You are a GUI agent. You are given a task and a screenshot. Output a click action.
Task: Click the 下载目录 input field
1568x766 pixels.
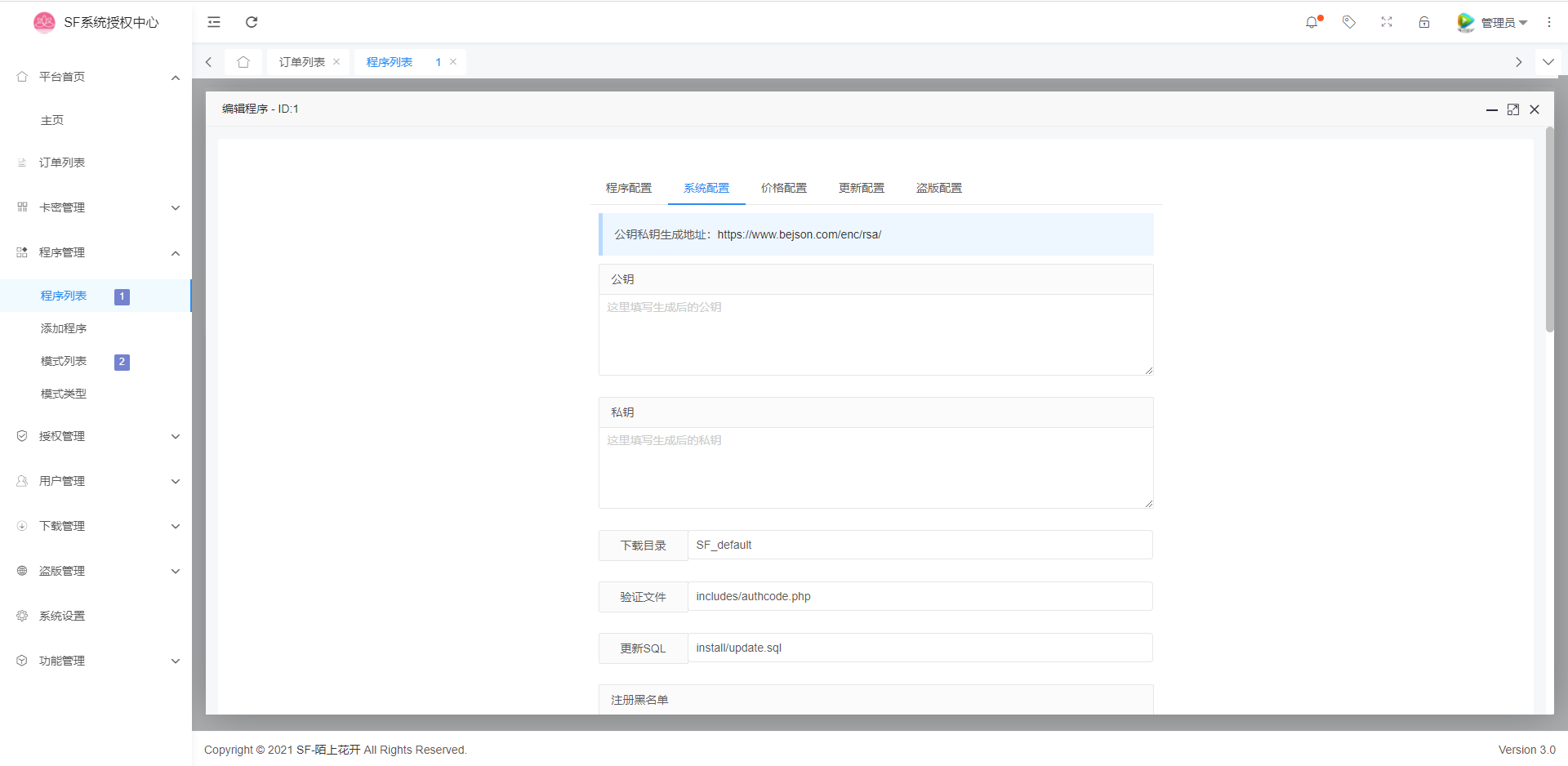(x=920, y=545)
